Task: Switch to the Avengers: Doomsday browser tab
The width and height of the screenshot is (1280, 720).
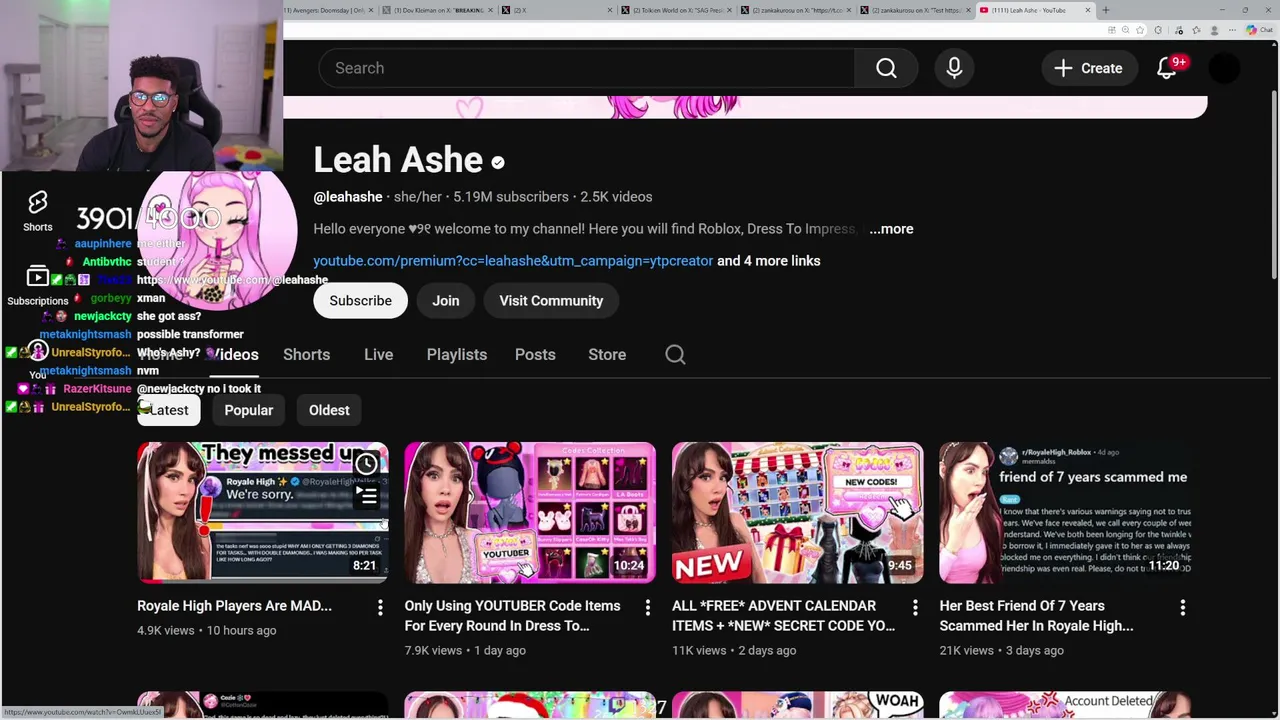Action: [330, 10]
